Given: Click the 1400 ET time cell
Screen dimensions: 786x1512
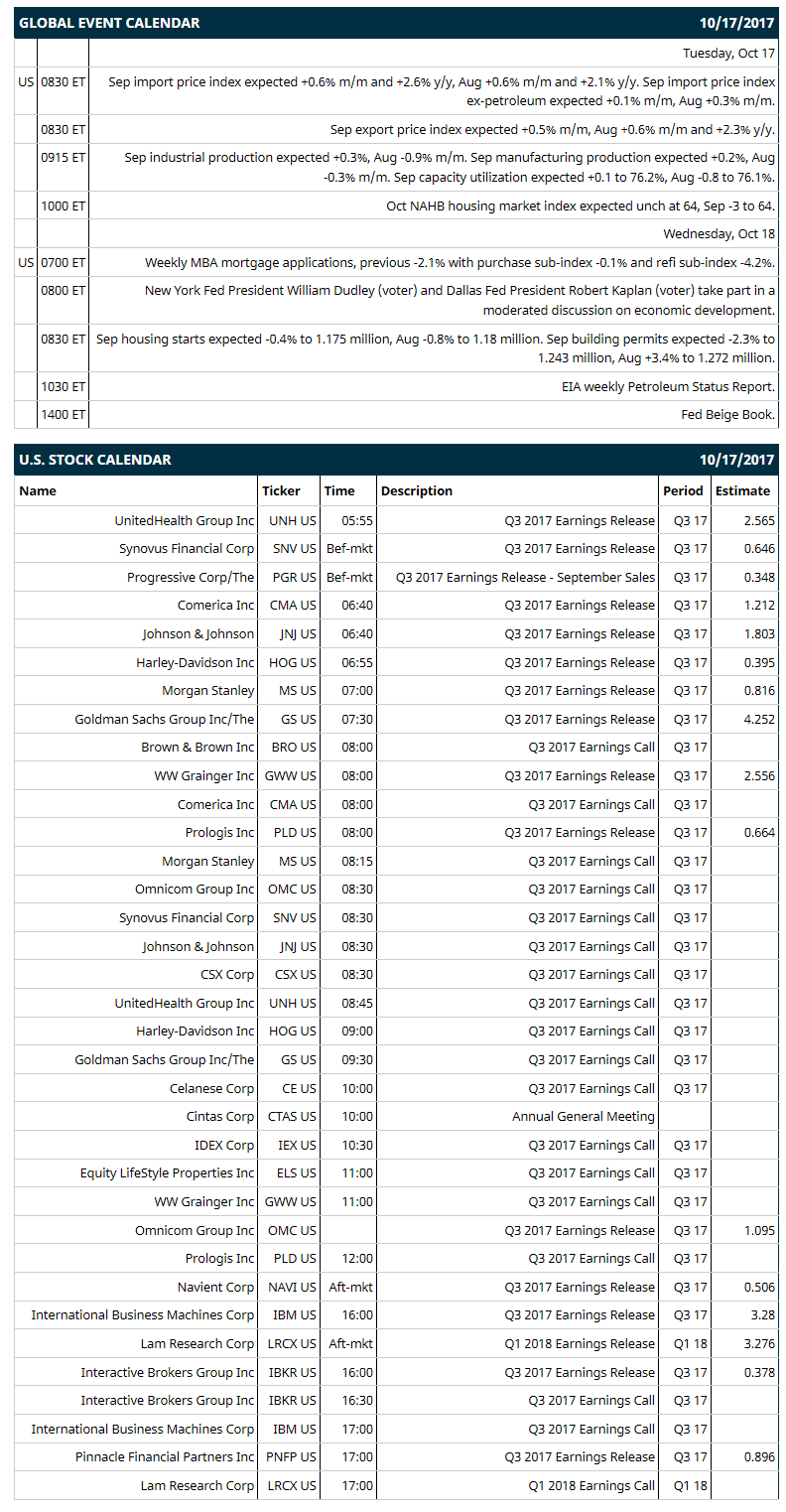Looking at the screenshot, I should [x=63, y=415].
